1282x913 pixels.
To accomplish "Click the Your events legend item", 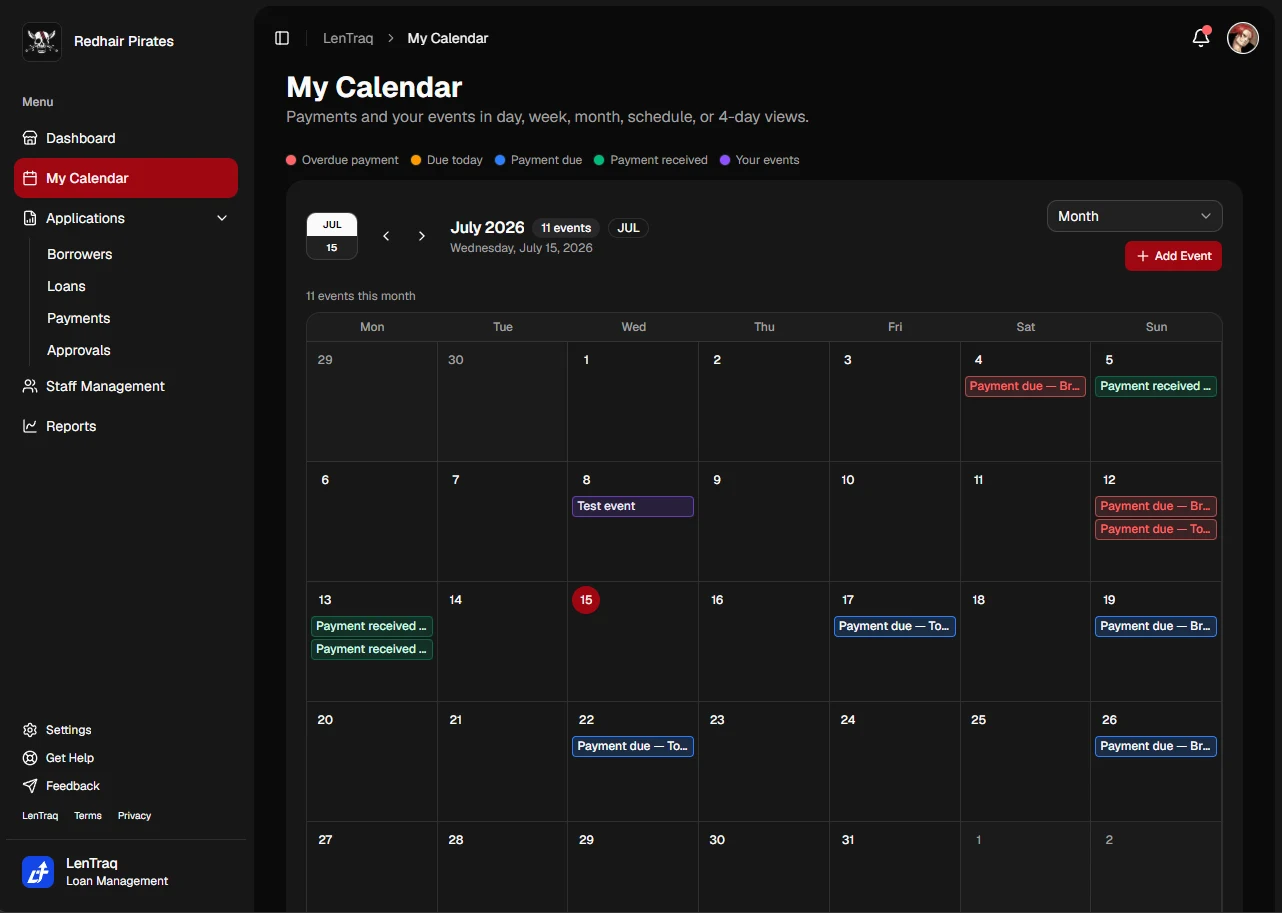I will (760, 160).
